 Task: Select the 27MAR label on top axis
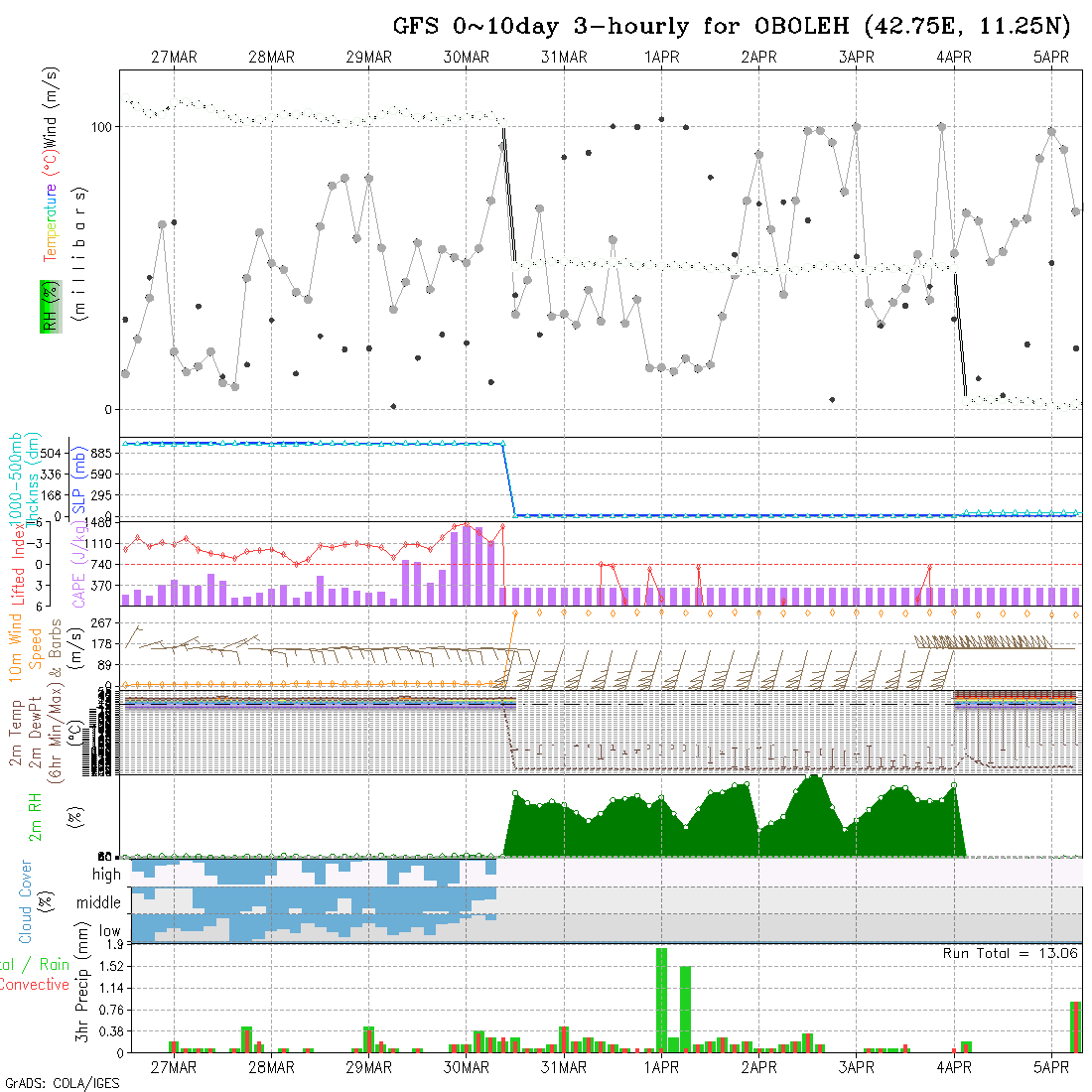pos(174,58)
